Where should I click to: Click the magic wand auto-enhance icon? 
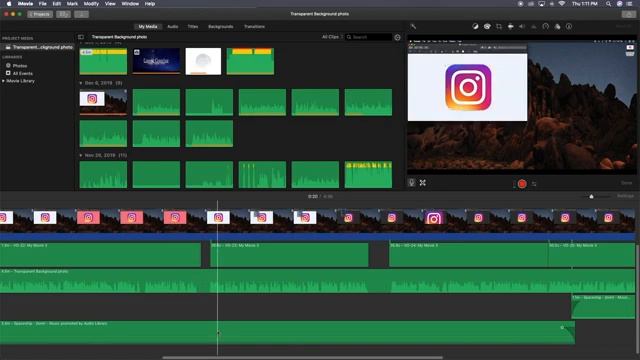[413, 27]
